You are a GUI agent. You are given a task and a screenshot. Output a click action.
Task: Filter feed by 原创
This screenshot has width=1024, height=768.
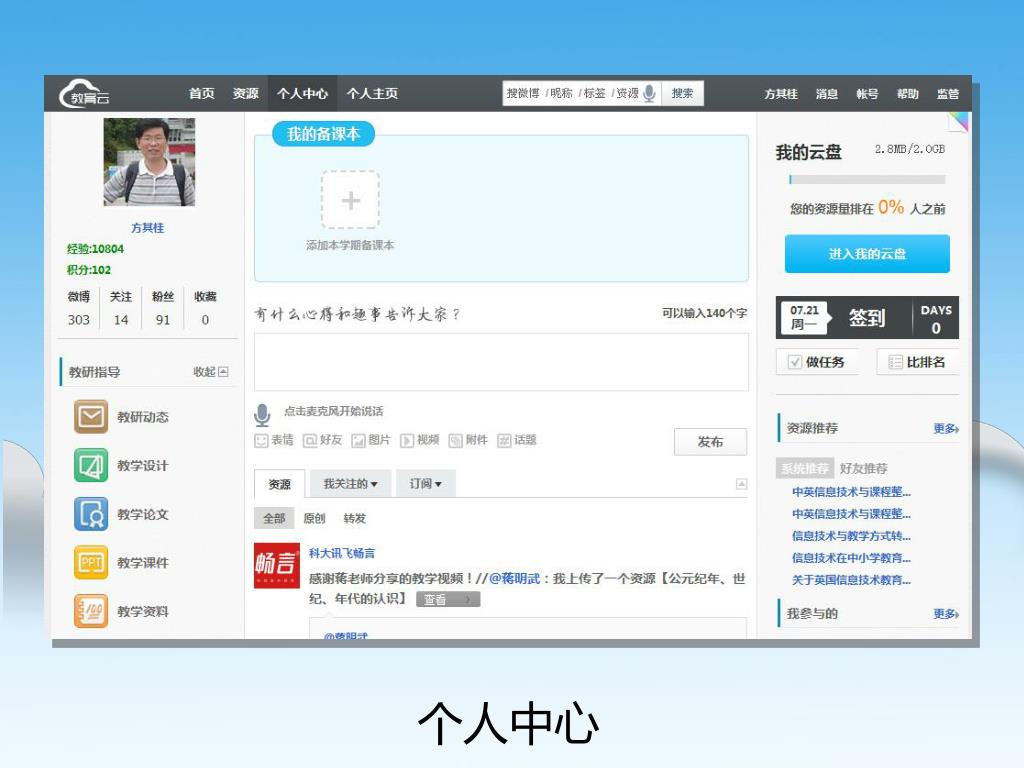click(x=314, y=518)
